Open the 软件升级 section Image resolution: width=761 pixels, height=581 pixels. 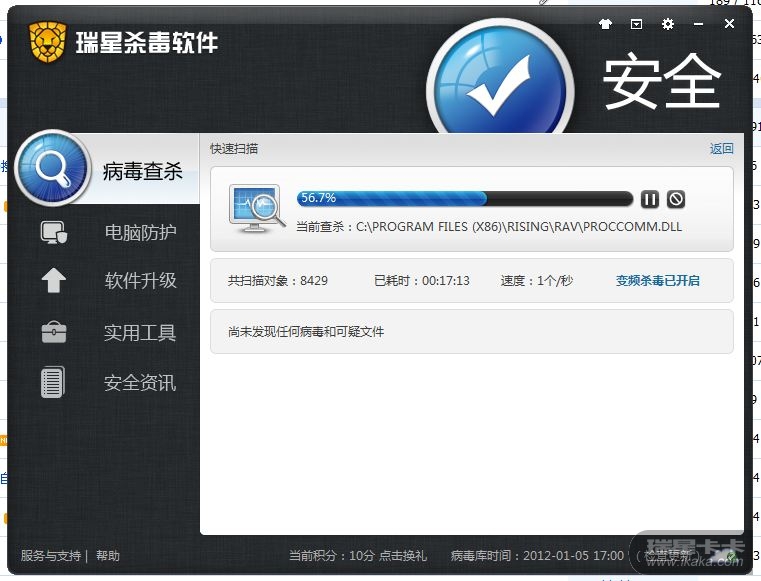pyautogui.click(x=140, y=280)
